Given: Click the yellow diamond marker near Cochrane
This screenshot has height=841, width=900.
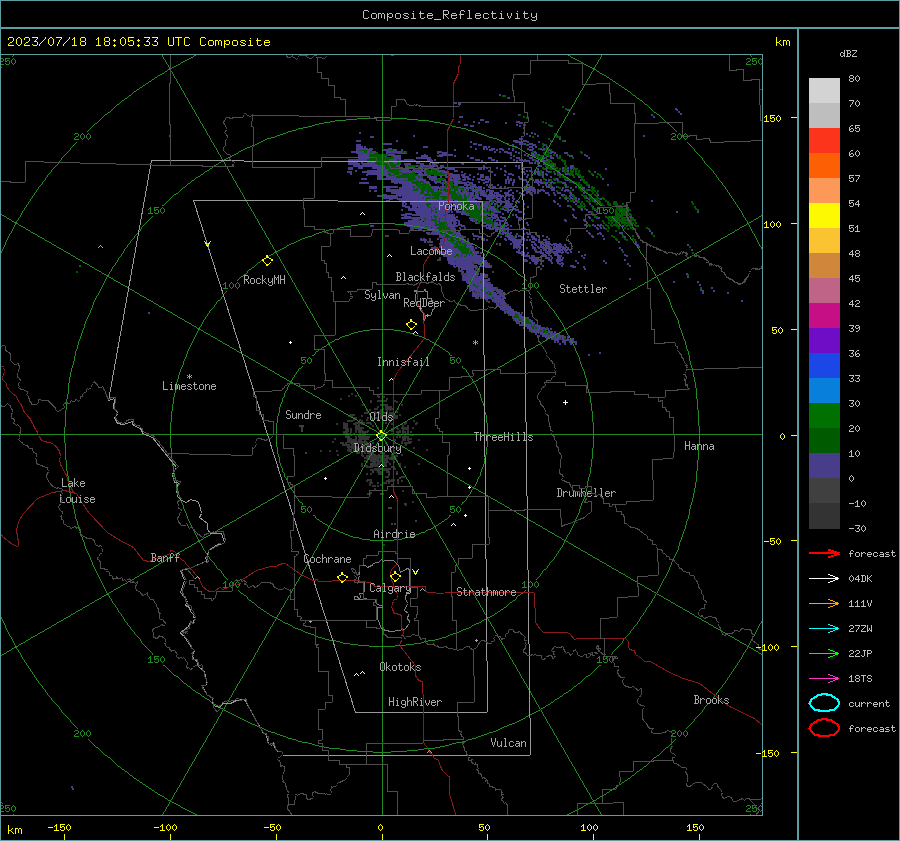Looking at the screenshot, I should 342,577.
